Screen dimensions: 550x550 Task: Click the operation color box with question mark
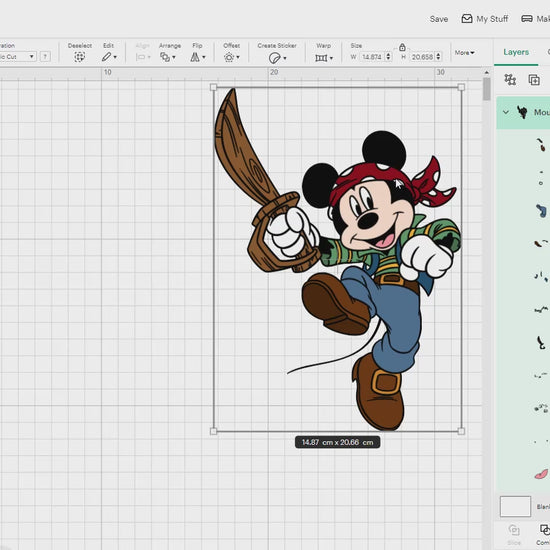[45, 56]
